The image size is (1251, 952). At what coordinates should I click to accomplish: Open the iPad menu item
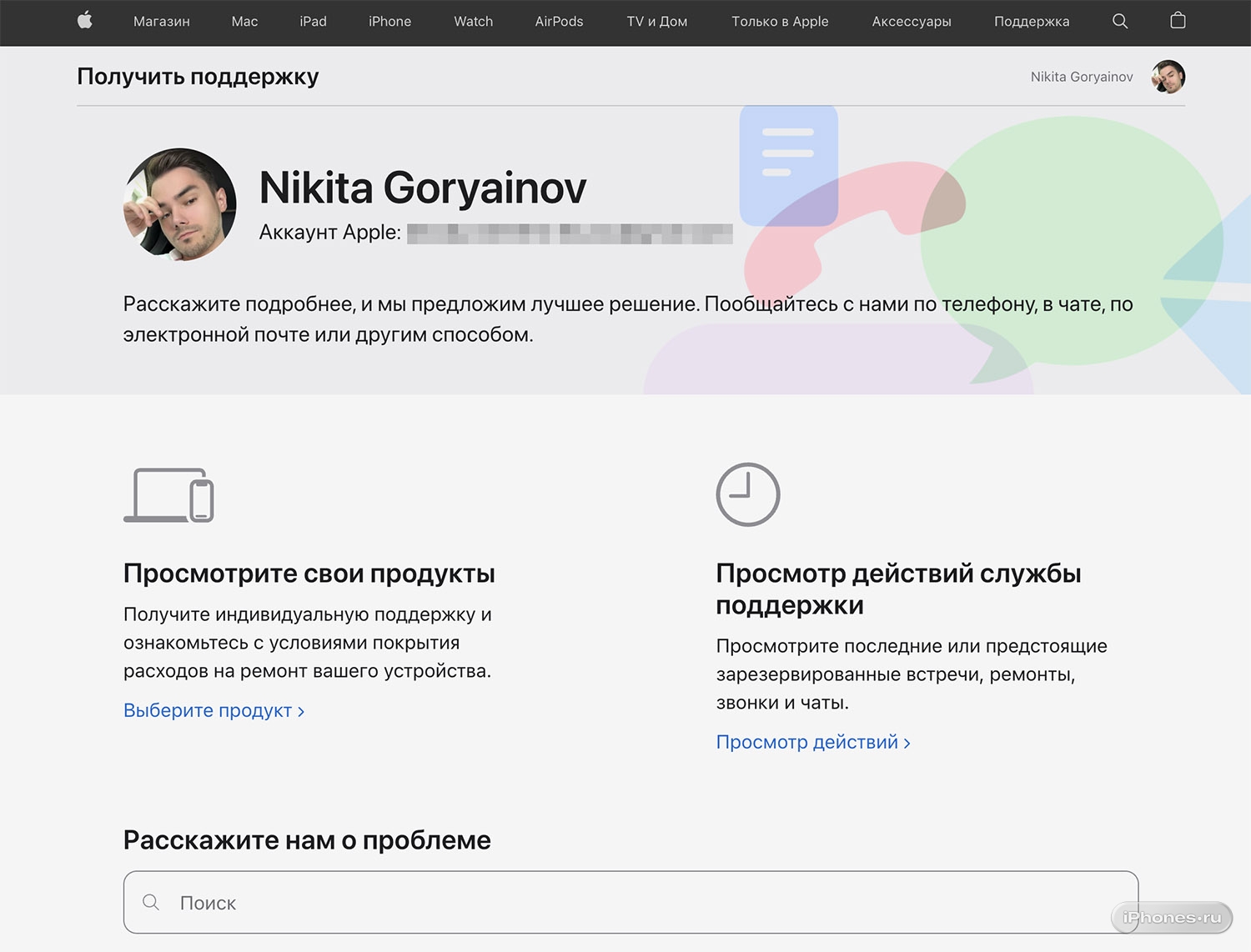click(313, 22)
